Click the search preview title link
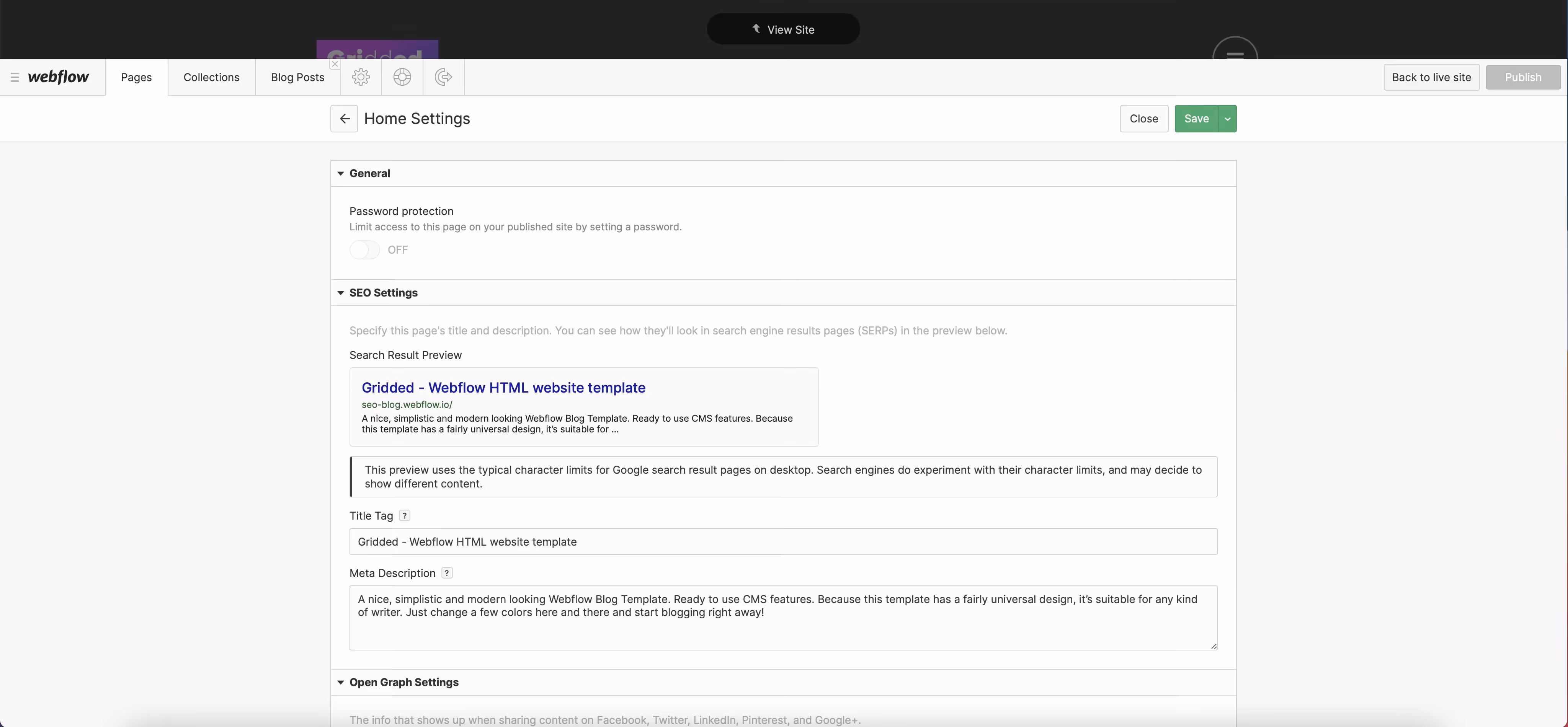Screen dimensions: 1568x727 coord(503,388)
